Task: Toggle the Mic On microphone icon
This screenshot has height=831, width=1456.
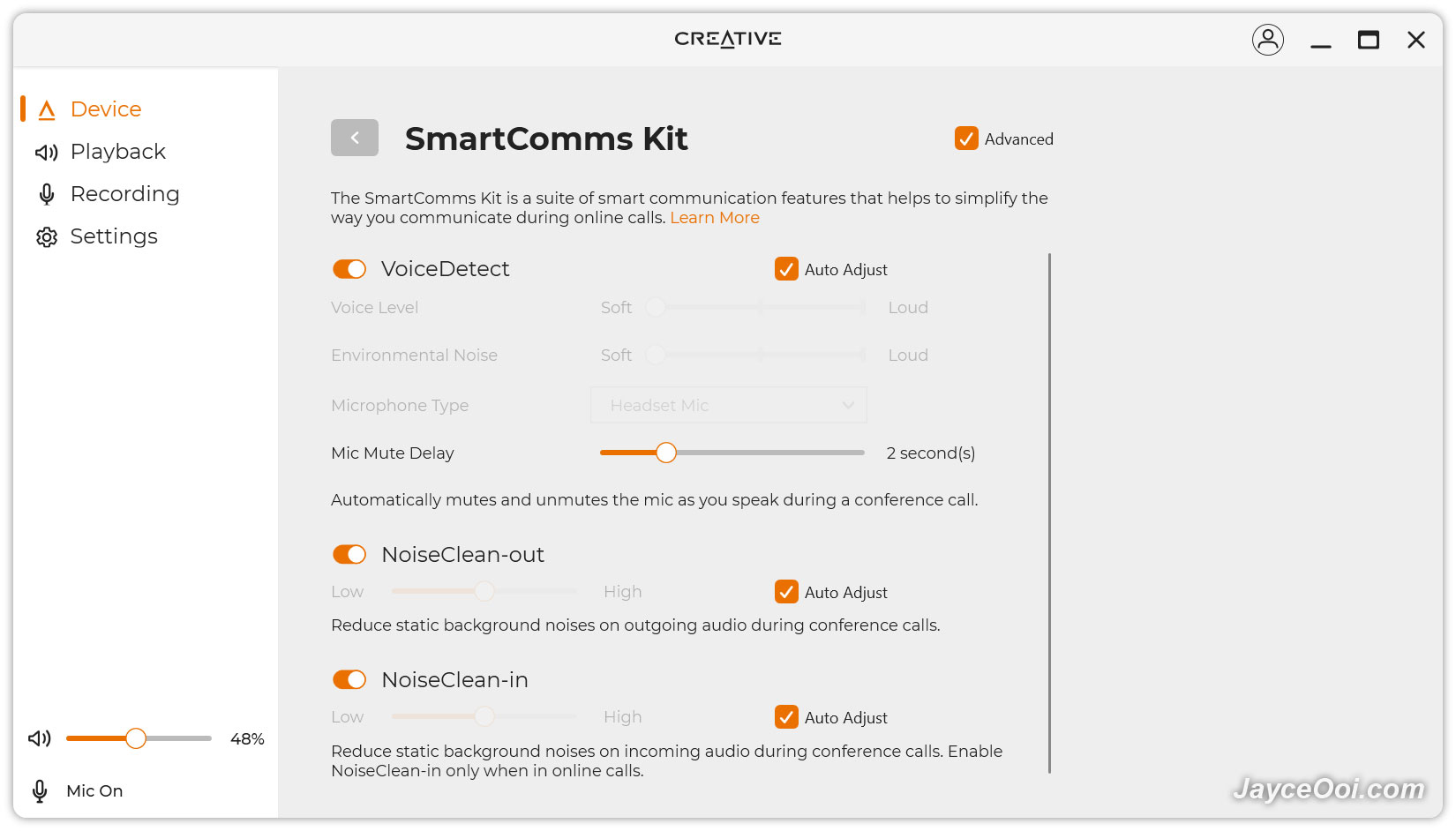Action: pyautogui.click(x=40, y=791)
